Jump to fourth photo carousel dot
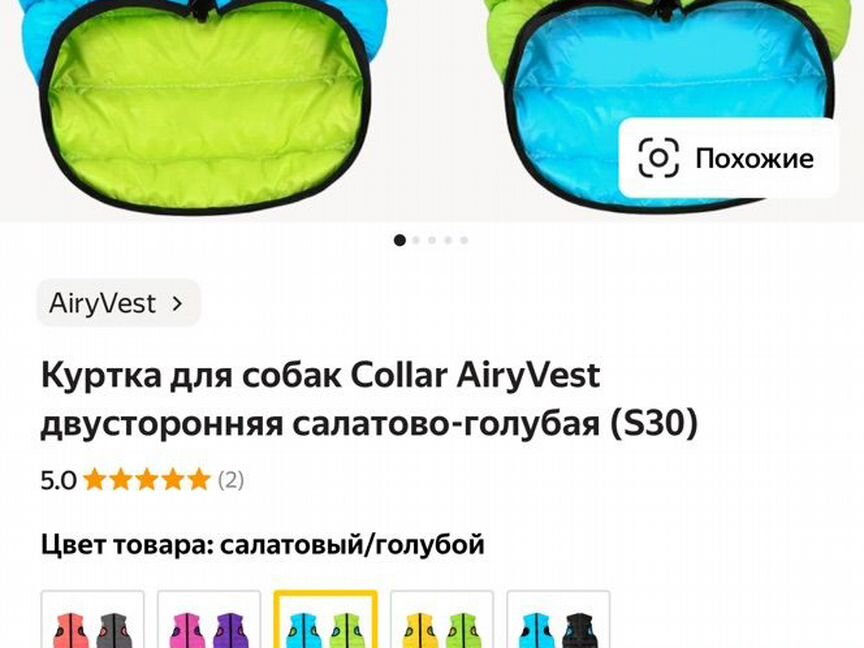This screenshot has width=864, height=648. tap(448, 240)
